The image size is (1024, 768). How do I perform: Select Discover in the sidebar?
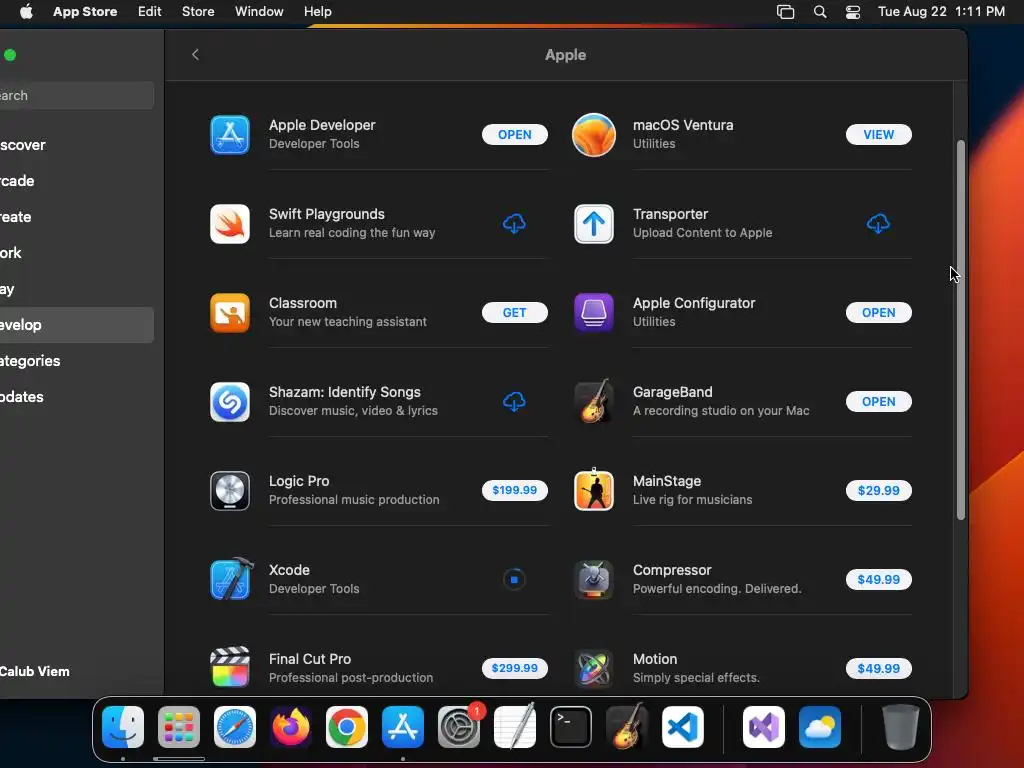(x=77, y=145)
